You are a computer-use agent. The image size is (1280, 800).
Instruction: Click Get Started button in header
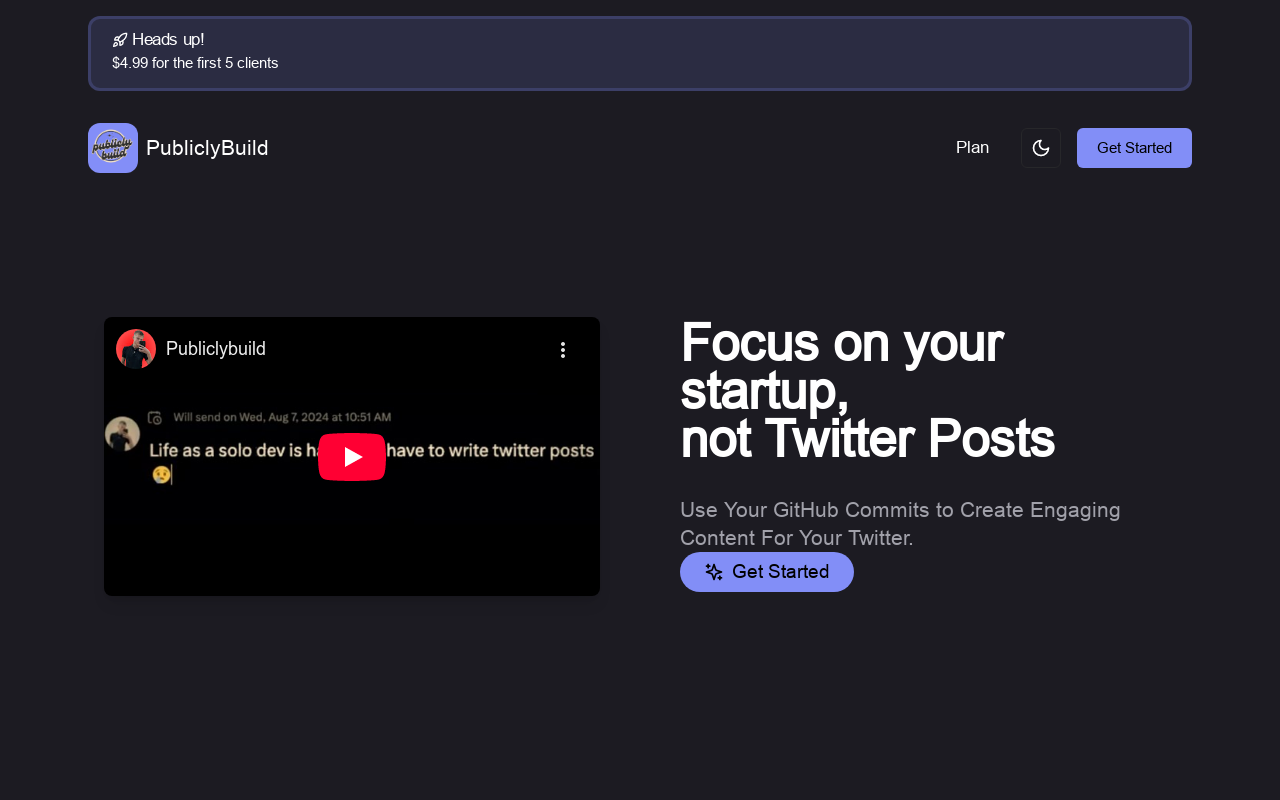[1134, 148]
